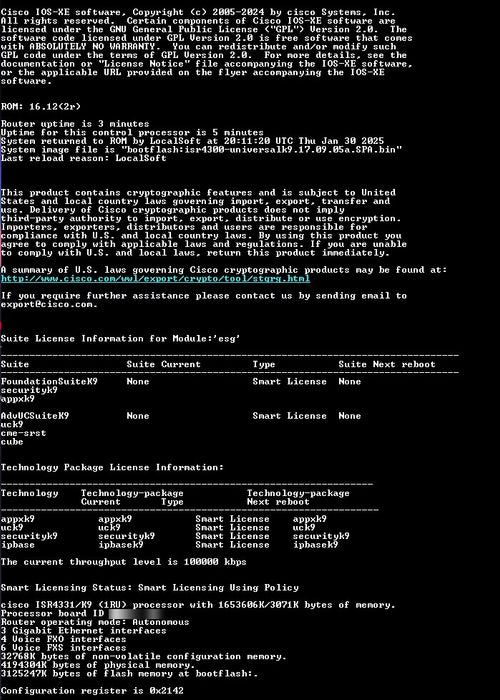Viewport: 500px width, 700px height.
Task: Click the 'This product contains cryptographic features' line
Action: click(x=198, y=192)
